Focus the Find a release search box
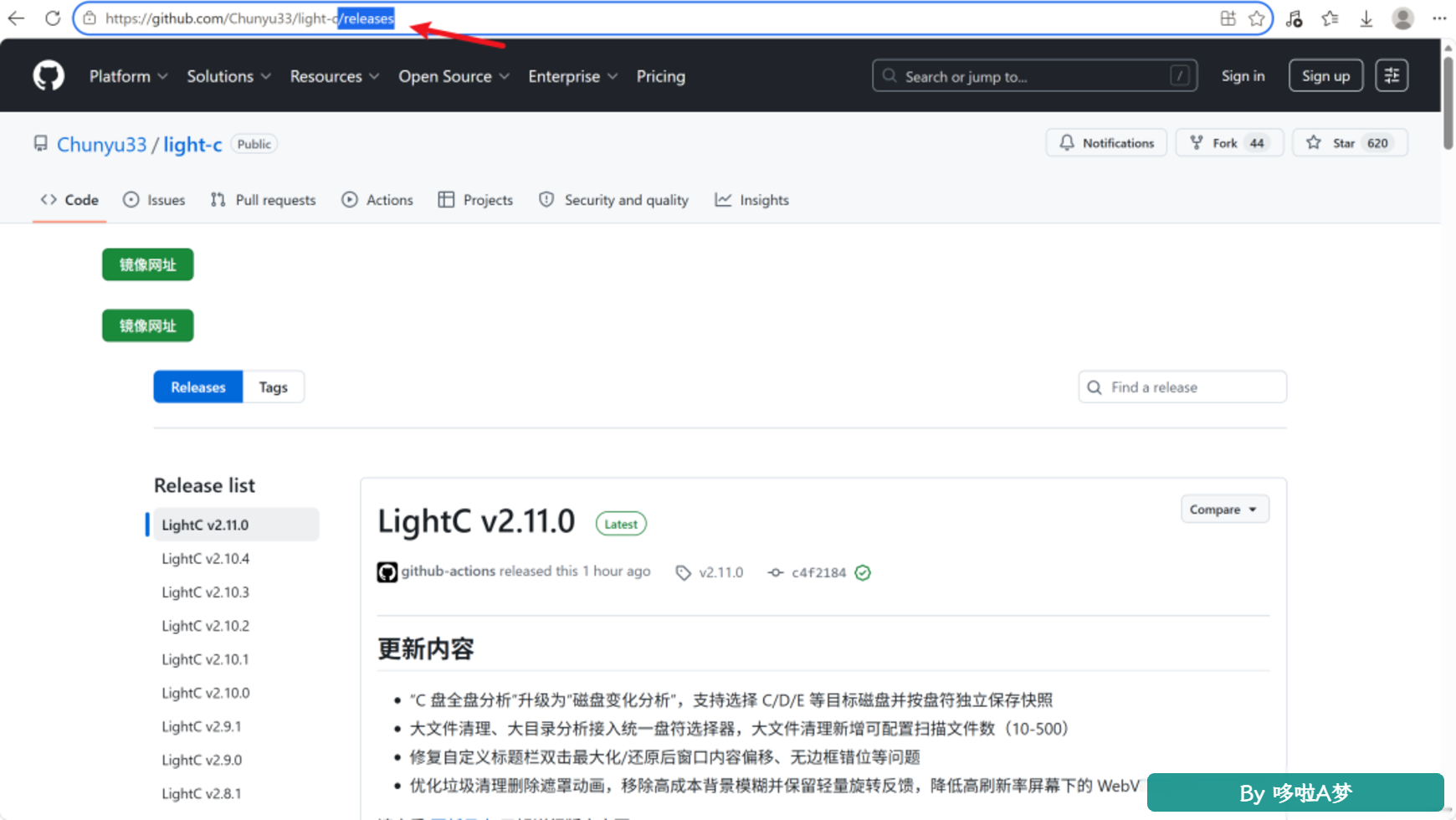This screenshot has width=1456, height=820. [1182, 387]
